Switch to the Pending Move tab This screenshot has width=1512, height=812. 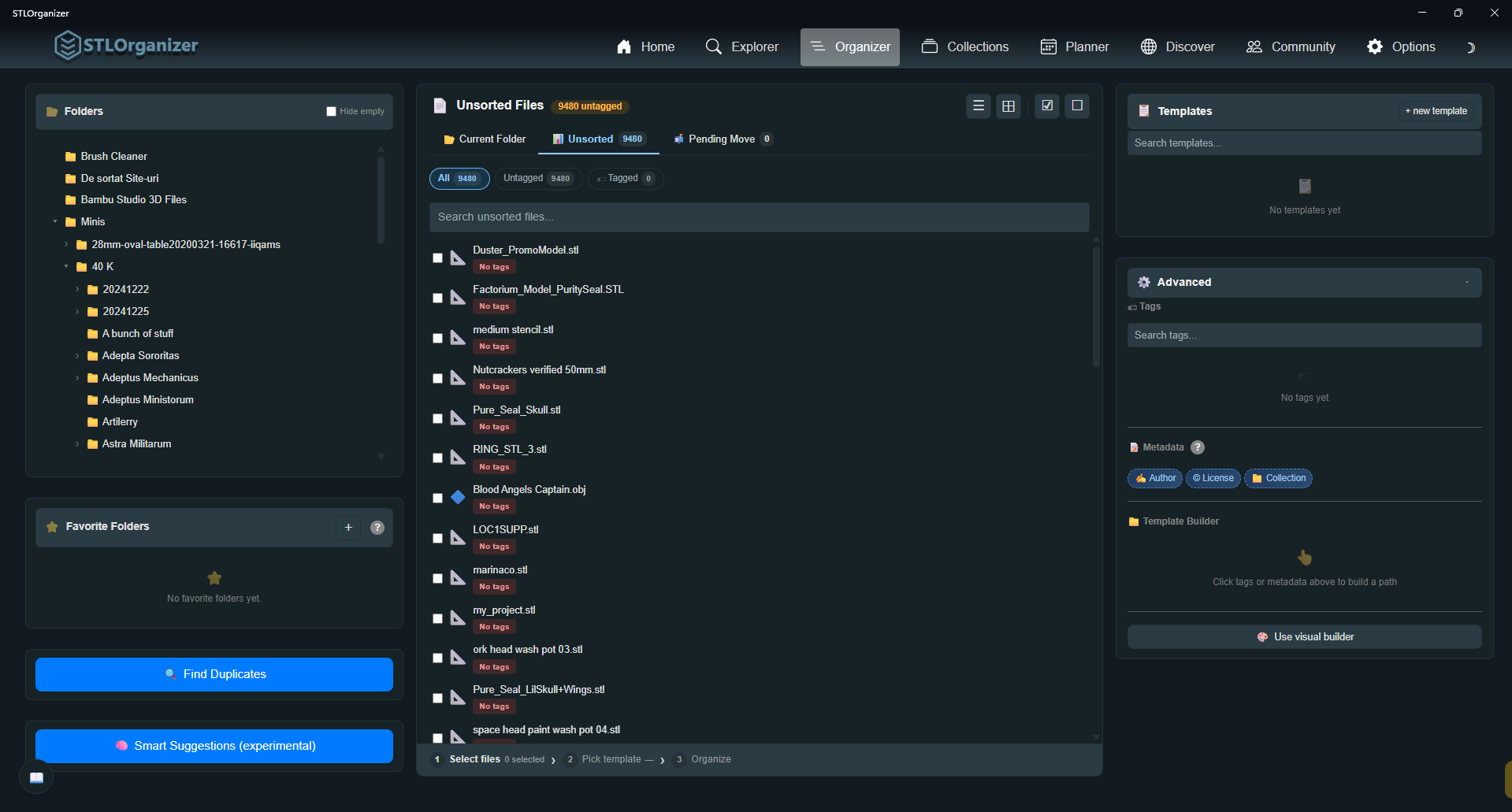click(723, 139)
